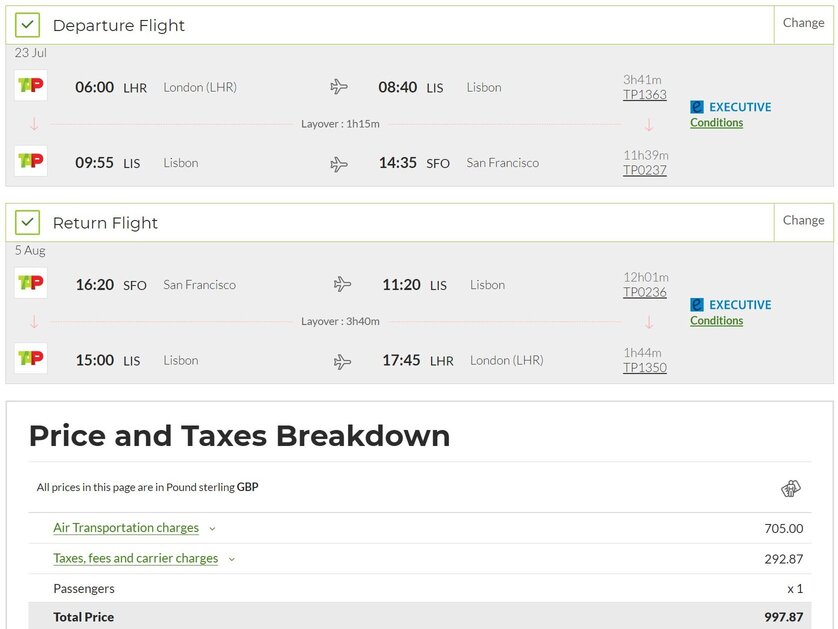
Task: Open Air Transportation charges details
Action: (126, 528)
